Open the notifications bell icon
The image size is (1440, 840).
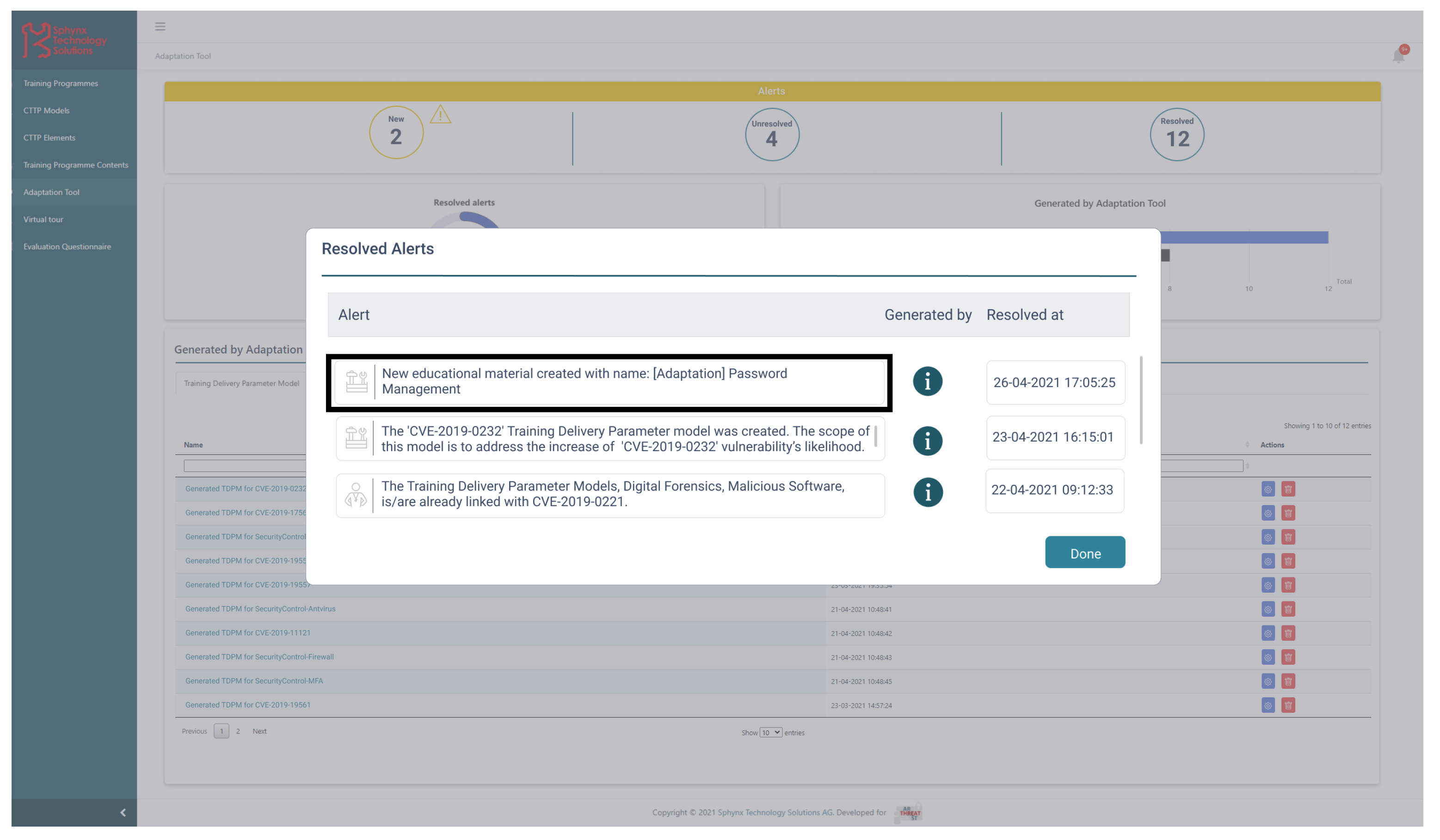pos(1398,56)
